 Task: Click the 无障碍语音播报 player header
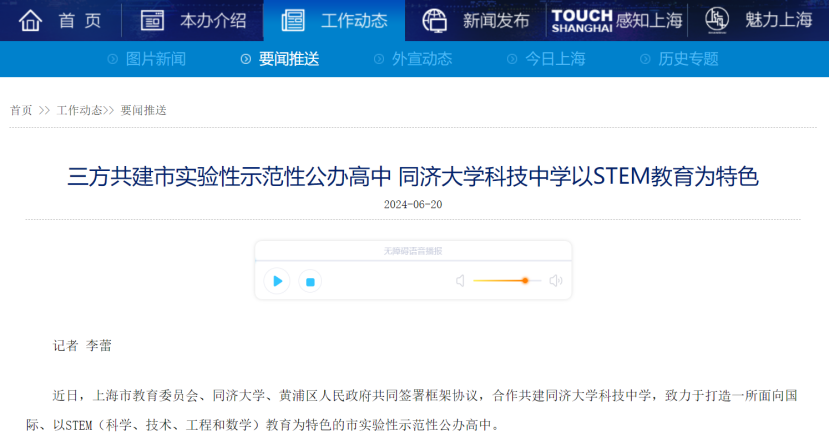pyautogui.click(x=413, y=251)
